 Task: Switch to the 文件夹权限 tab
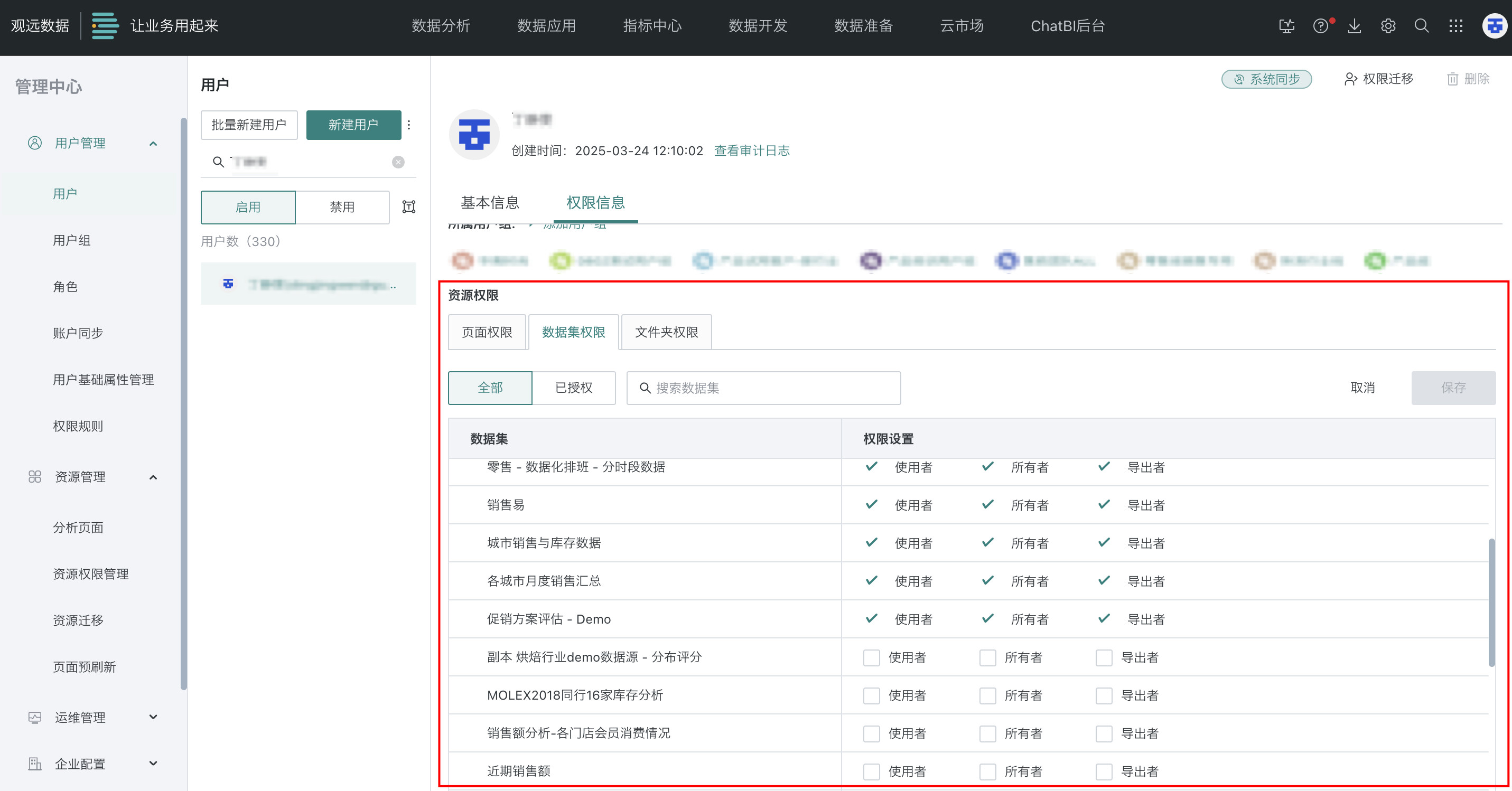tap(666, 332)
